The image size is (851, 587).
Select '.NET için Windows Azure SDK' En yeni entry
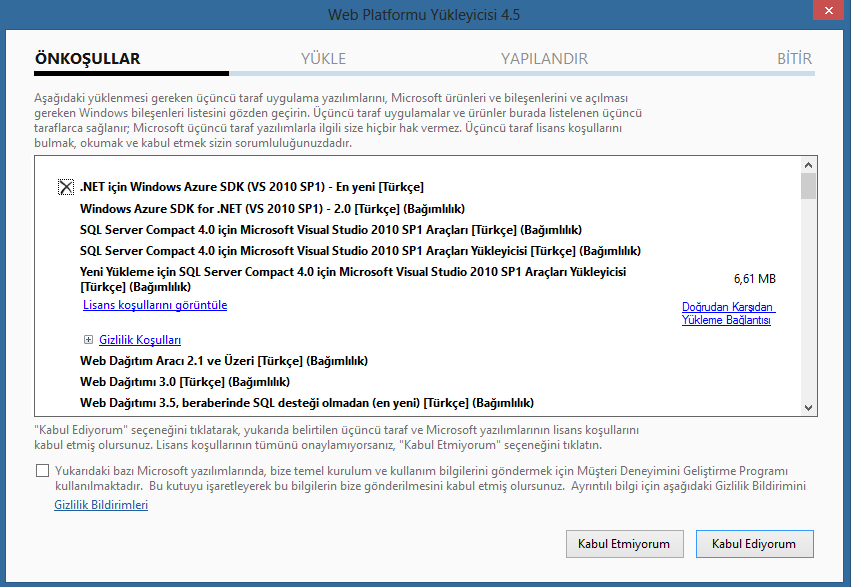[252, 187]
